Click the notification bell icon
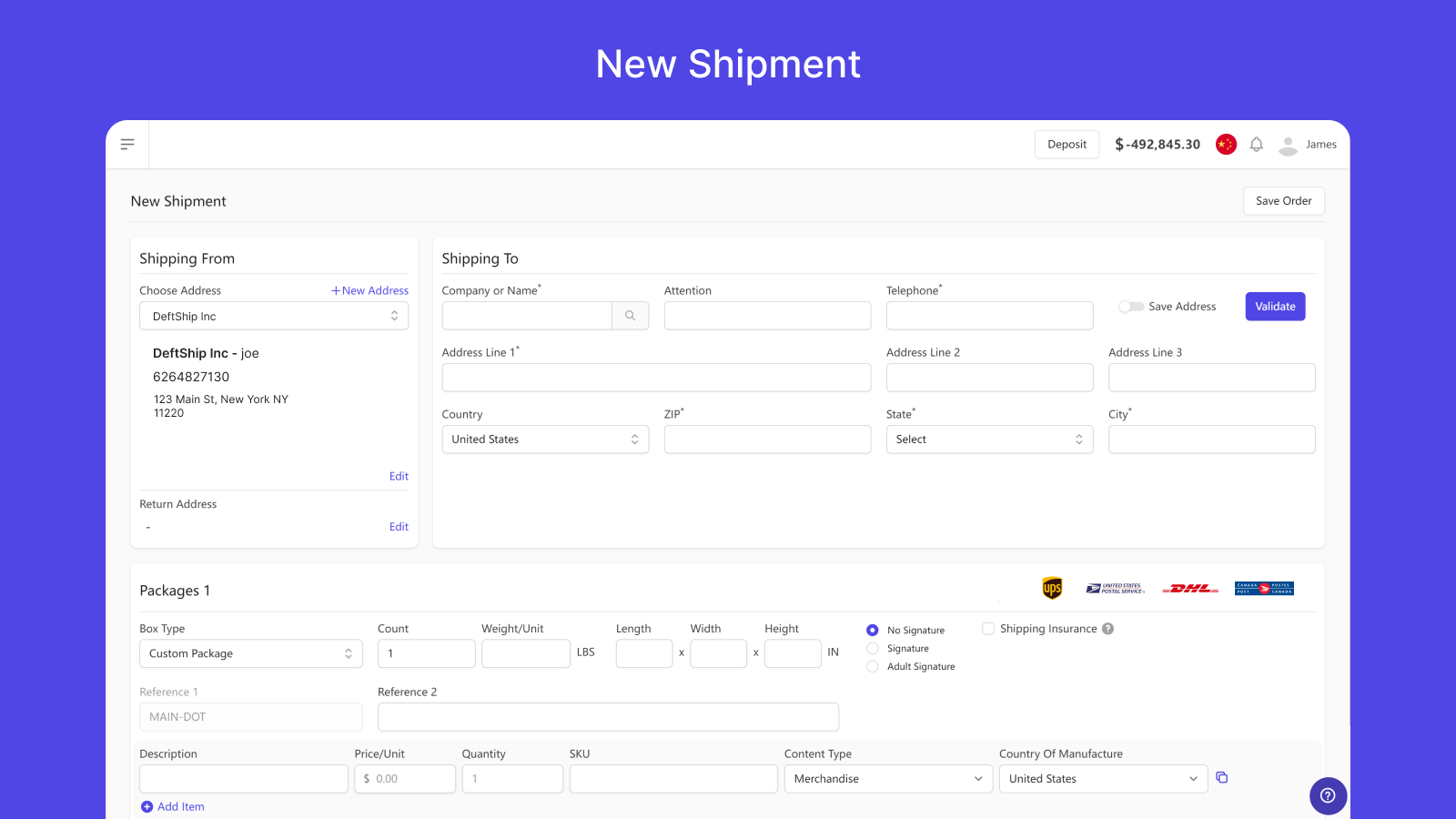 coord(1256,145)
